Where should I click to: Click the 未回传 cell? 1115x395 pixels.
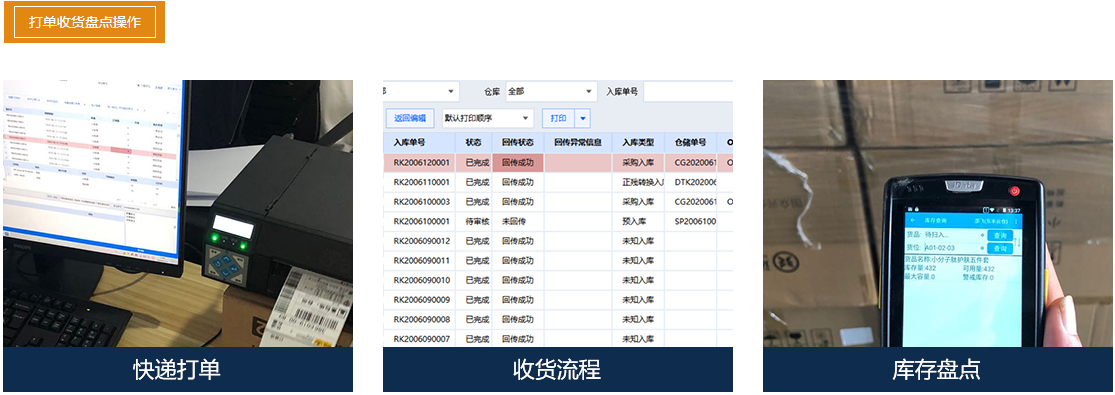[518, 221]
